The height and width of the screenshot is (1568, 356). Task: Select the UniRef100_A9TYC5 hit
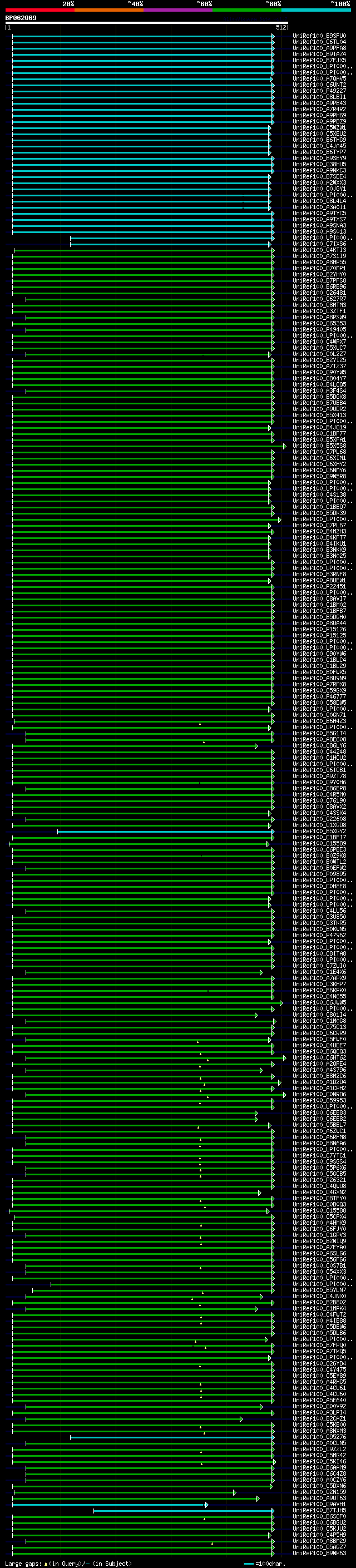(x=319, y=213)
